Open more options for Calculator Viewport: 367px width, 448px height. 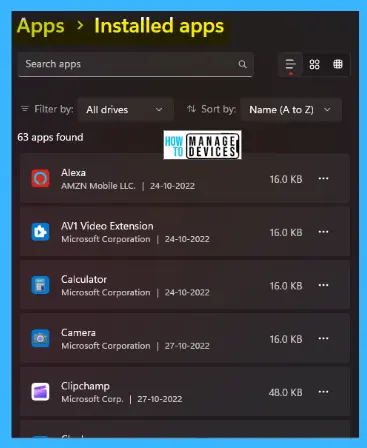point(323,285)
